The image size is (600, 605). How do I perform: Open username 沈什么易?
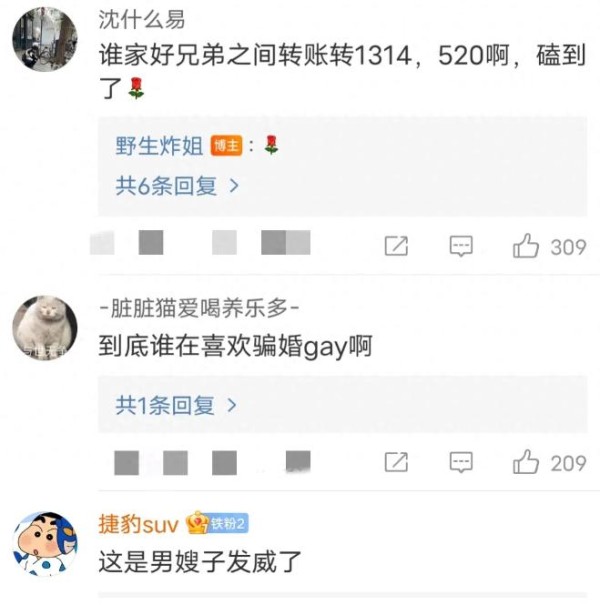click(142, 19)
